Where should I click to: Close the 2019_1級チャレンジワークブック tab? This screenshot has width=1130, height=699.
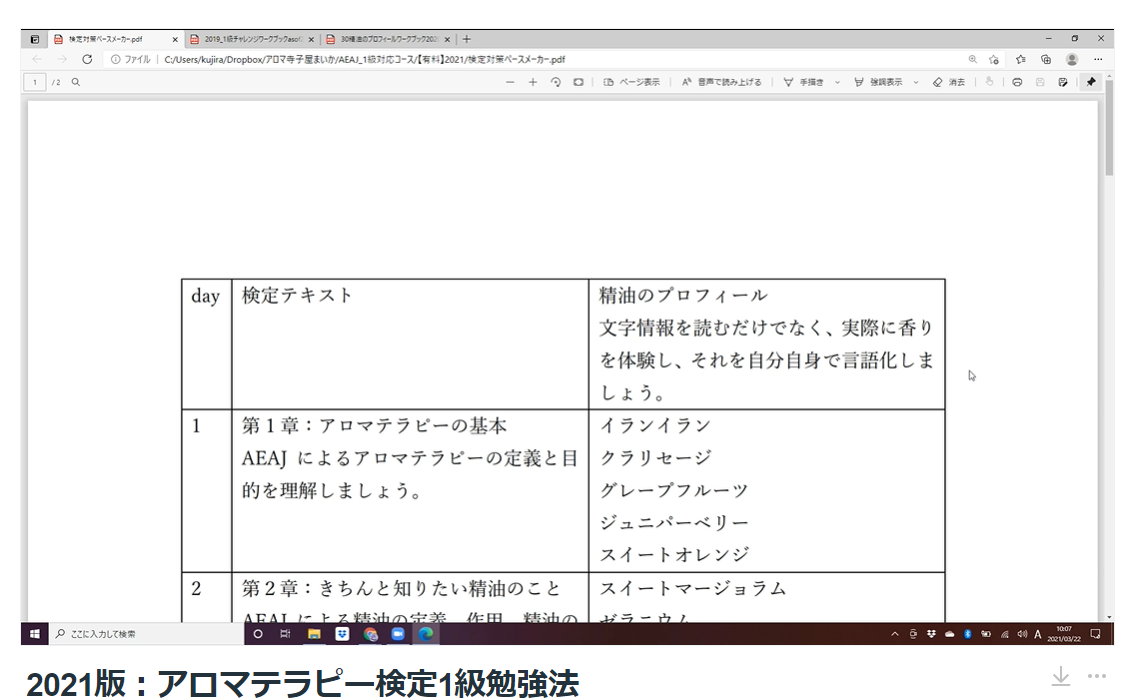pyautogui.click(x=311, y=40)
